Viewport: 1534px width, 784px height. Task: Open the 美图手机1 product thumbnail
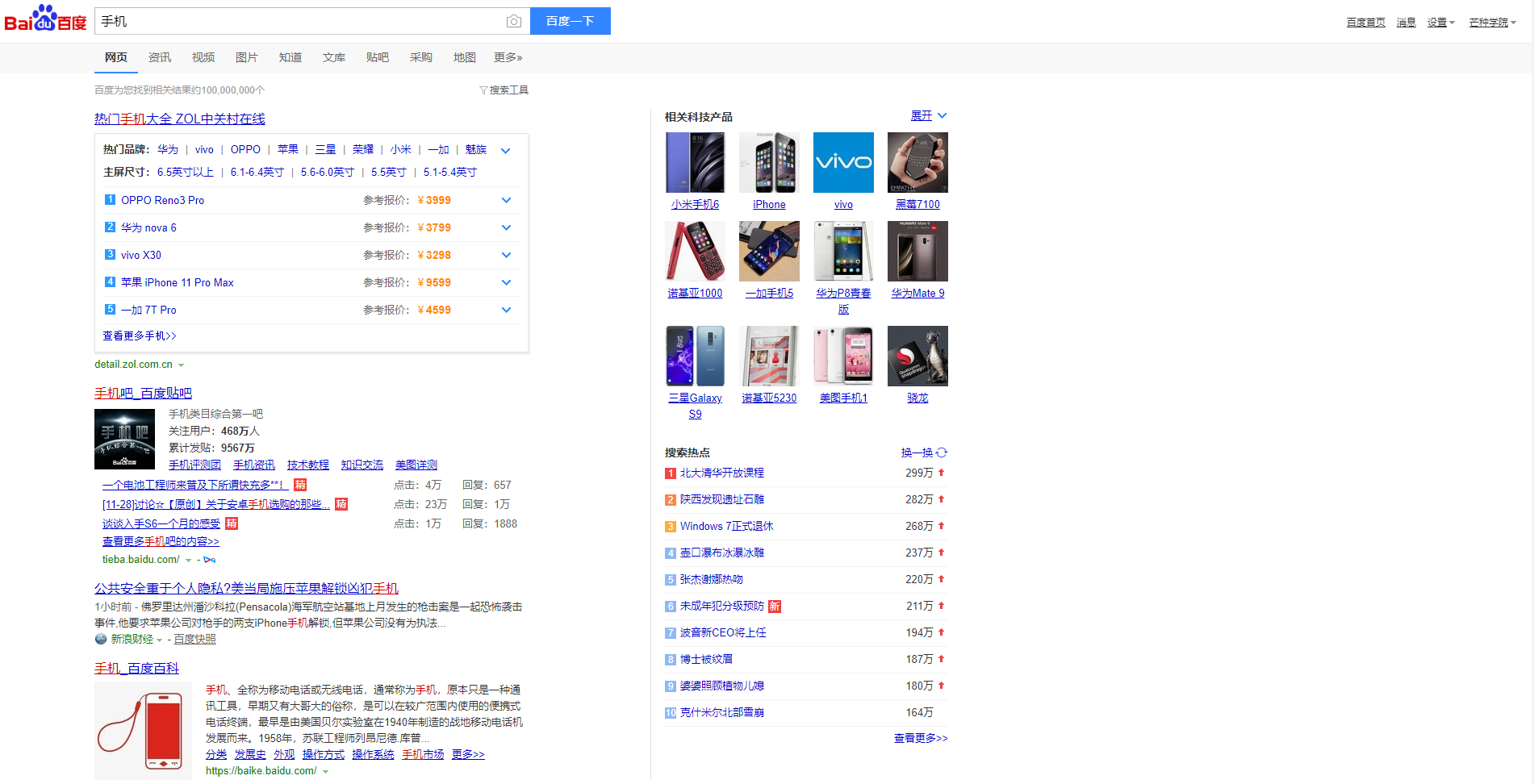click(x=843, y=356)
